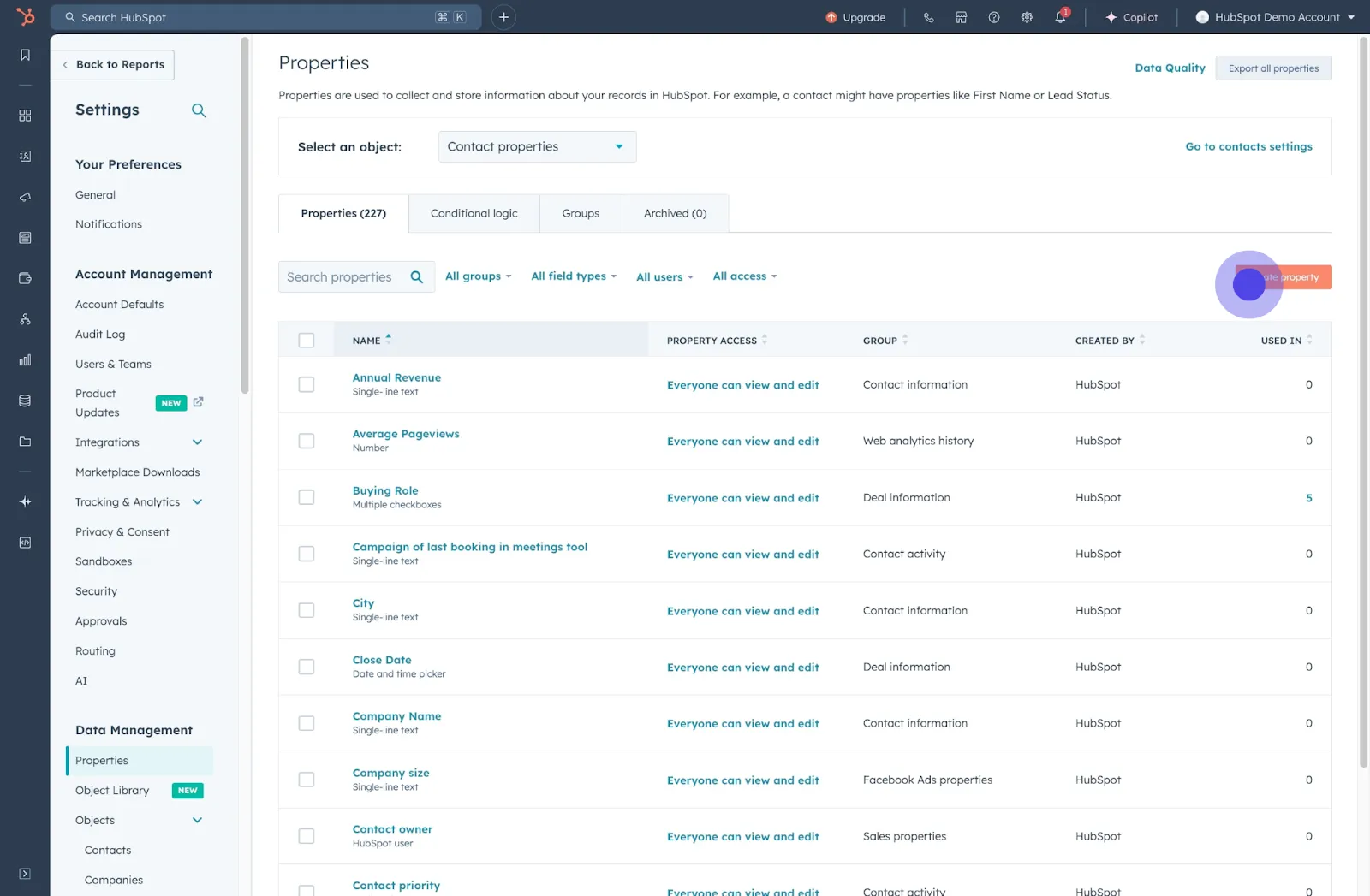
Task: Open the calling phone icon
Action: [928, 17]
